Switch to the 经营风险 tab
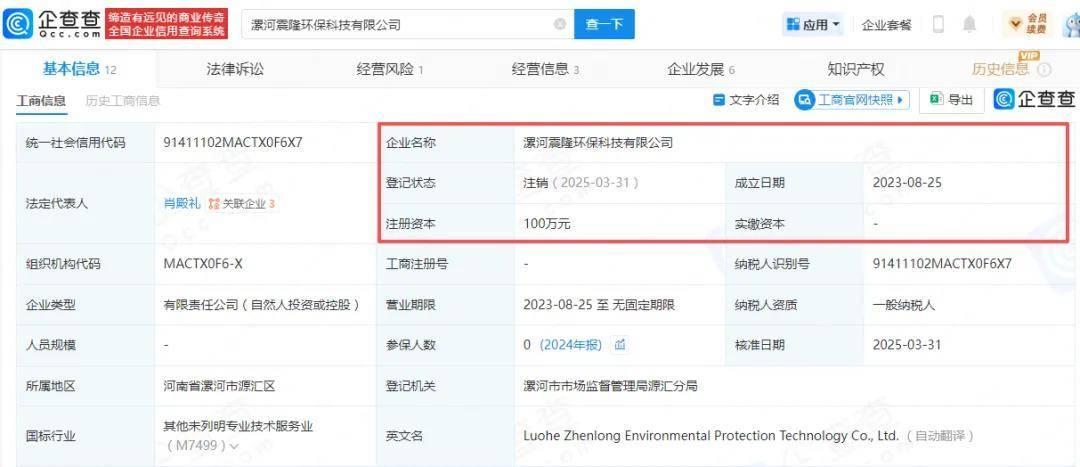This screenshot has width=1080, height=467. point(390,69)
